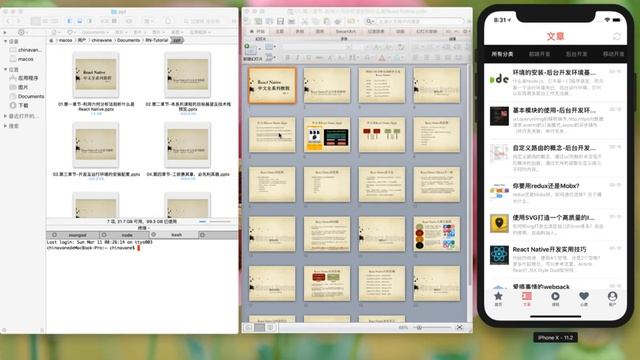Click PowerPoint search field
The width and height of the screenshot is (640, 360).
click(414, 21)
